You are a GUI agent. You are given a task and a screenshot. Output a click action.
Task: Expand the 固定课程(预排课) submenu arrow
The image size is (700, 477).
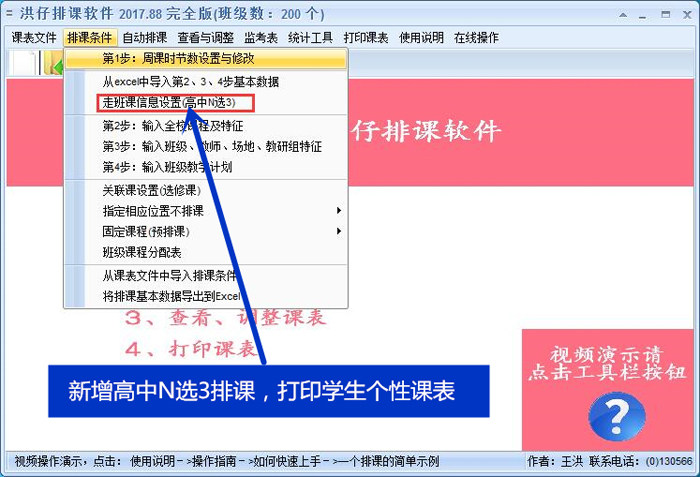339,231
